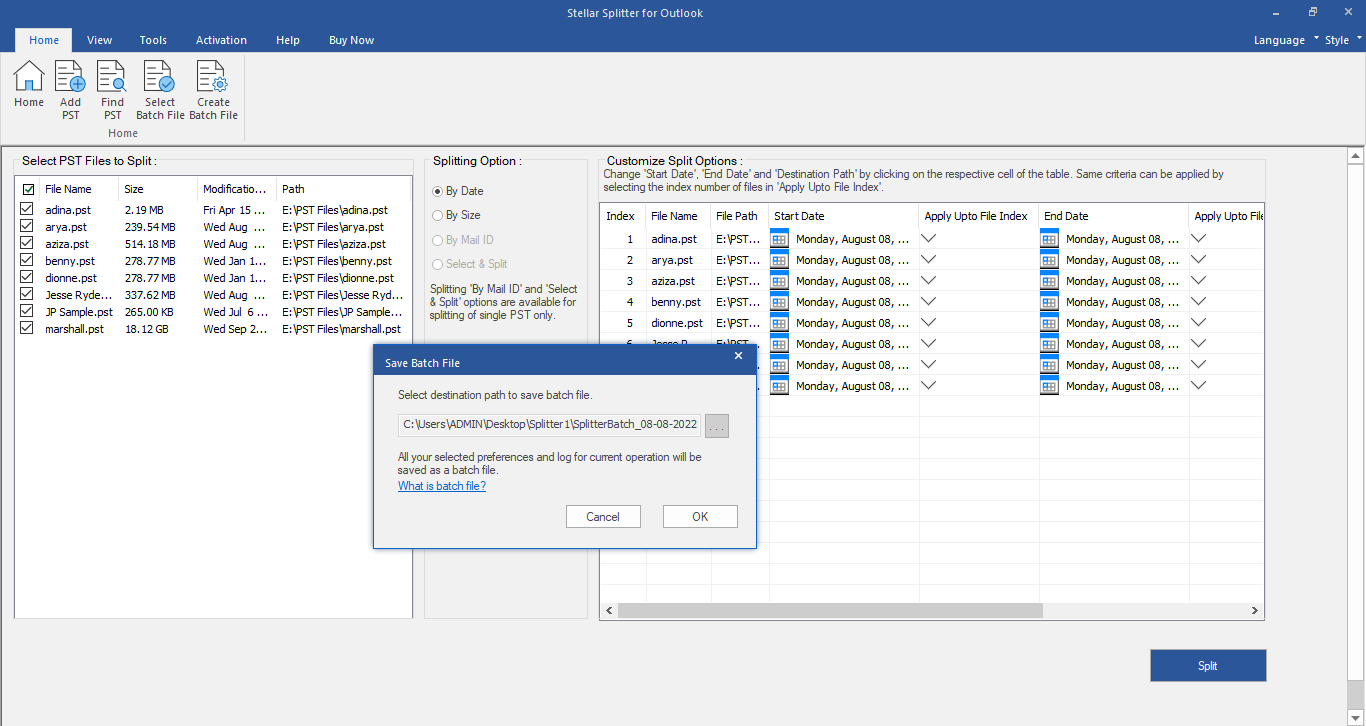
Task: Open the Language dropdown menu
Action: (1286, 40)
